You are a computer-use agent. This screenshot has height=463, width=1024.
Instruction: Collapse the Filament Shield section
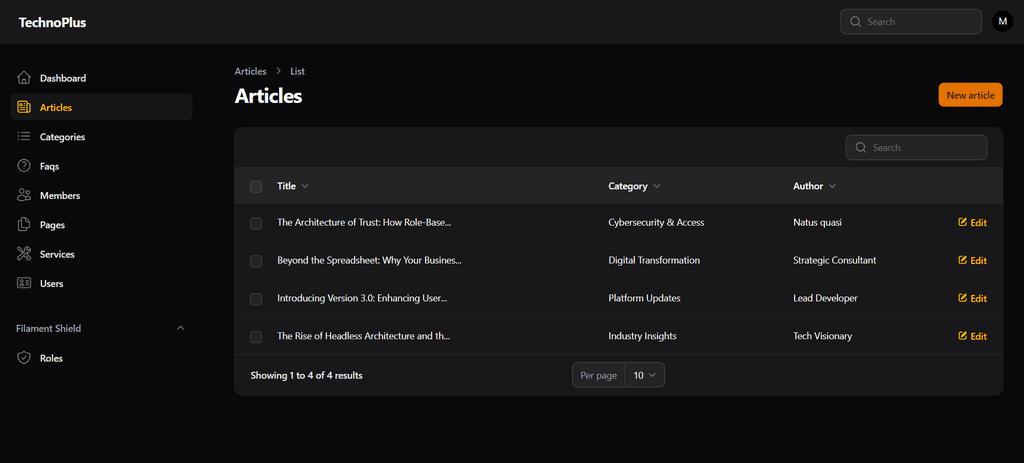tap(181, 328)
